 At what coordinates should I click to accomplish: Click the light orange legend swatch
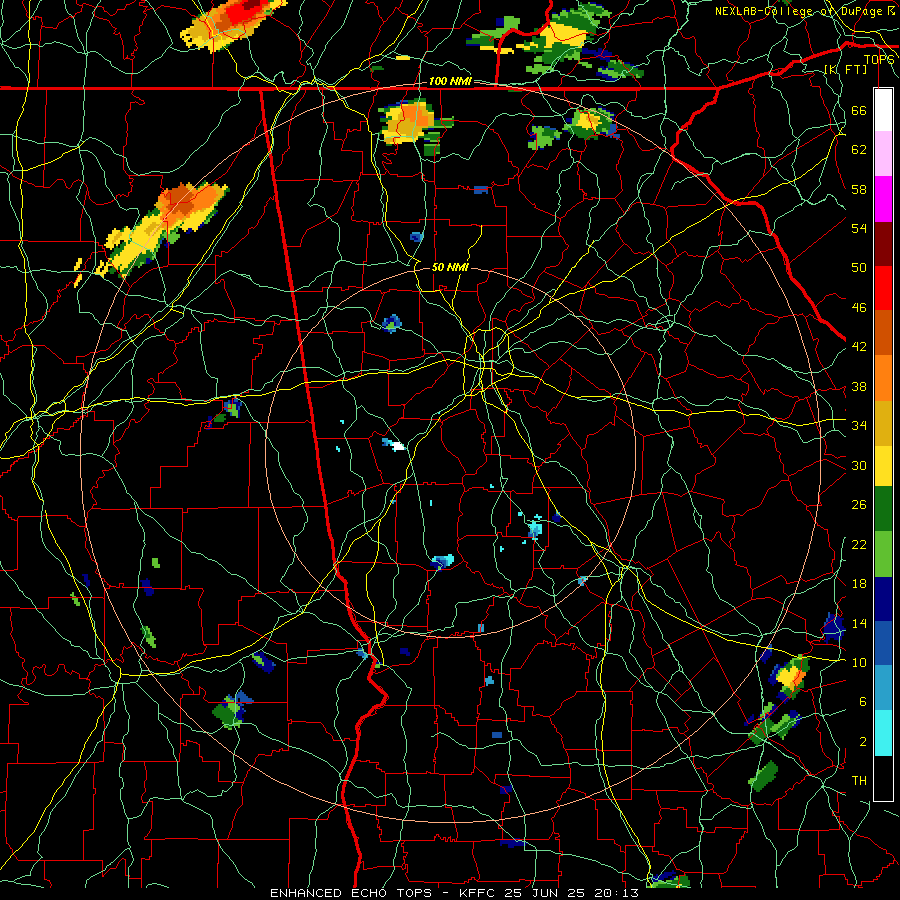(883, 378)
